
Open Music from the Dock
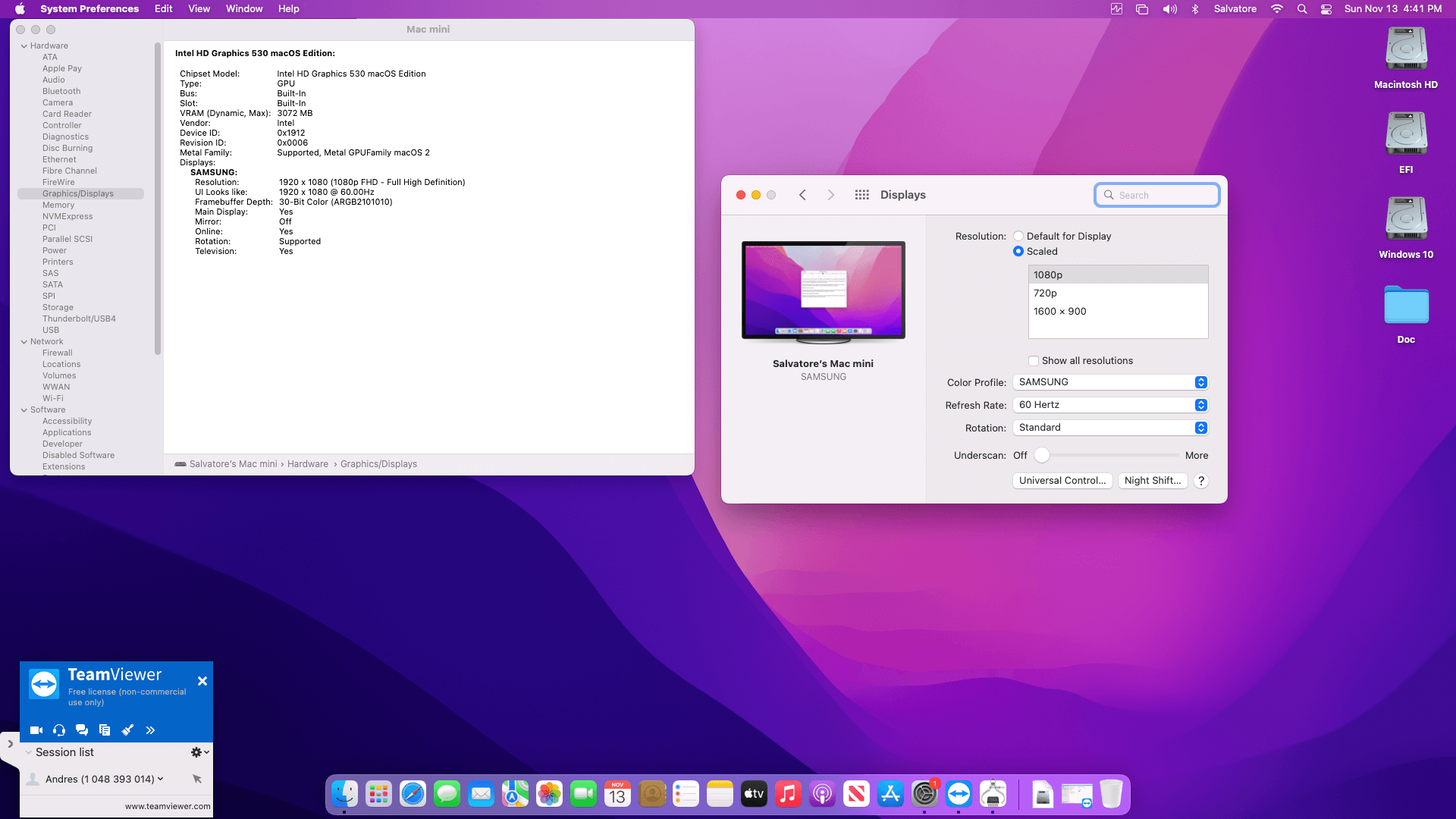tap(788, 794)
